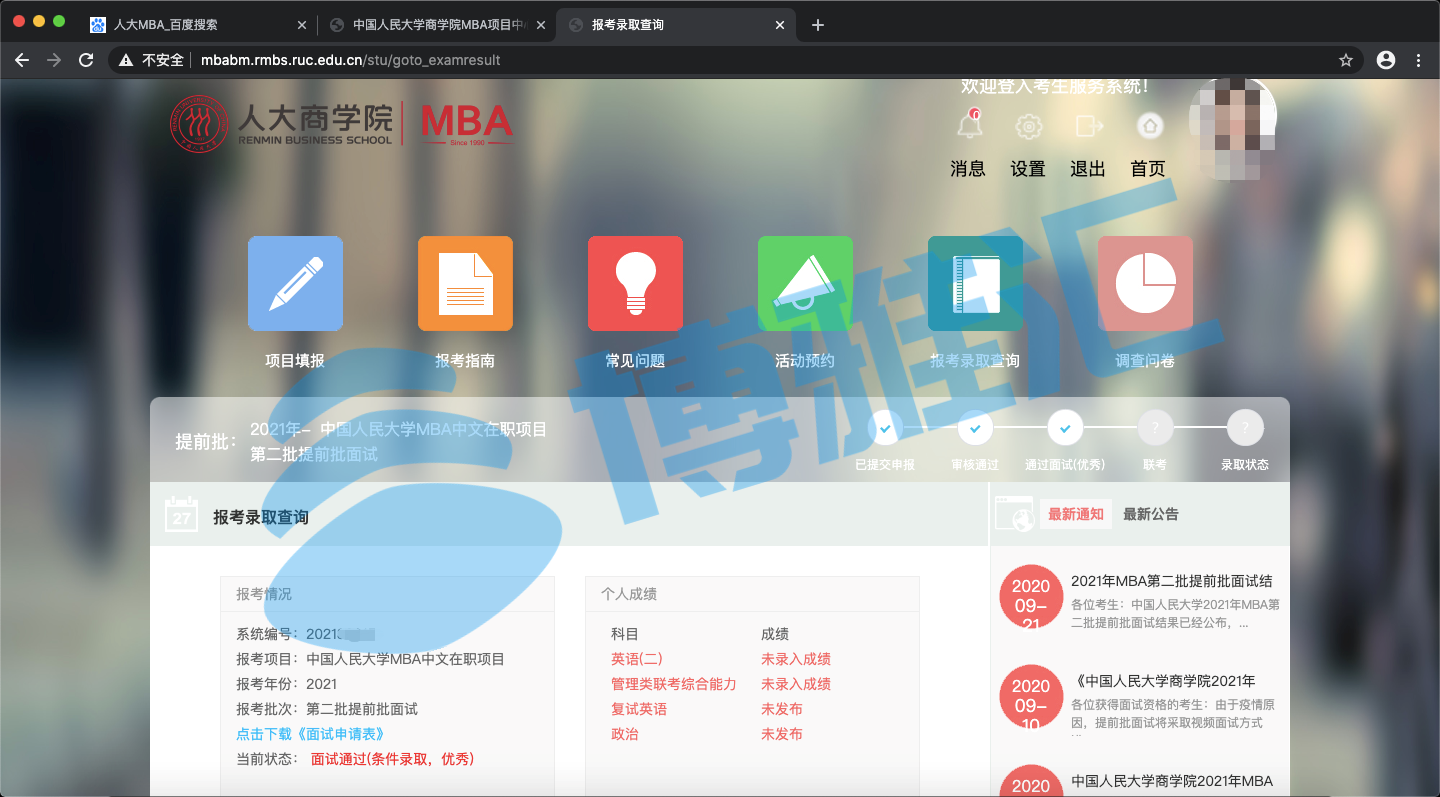Image resolution: width=1440 pixels, height=797 pixels.
Task: Click the globe window icon beside 最新通知
Action: click(x=1013, y=514)
